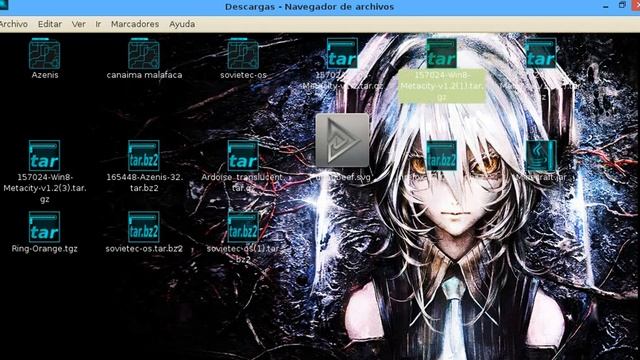Select the sovietec-os.tar.bz2 archive icon
Image resolution: width=640 pixels, height=360 pixels.
coord(144,227)
